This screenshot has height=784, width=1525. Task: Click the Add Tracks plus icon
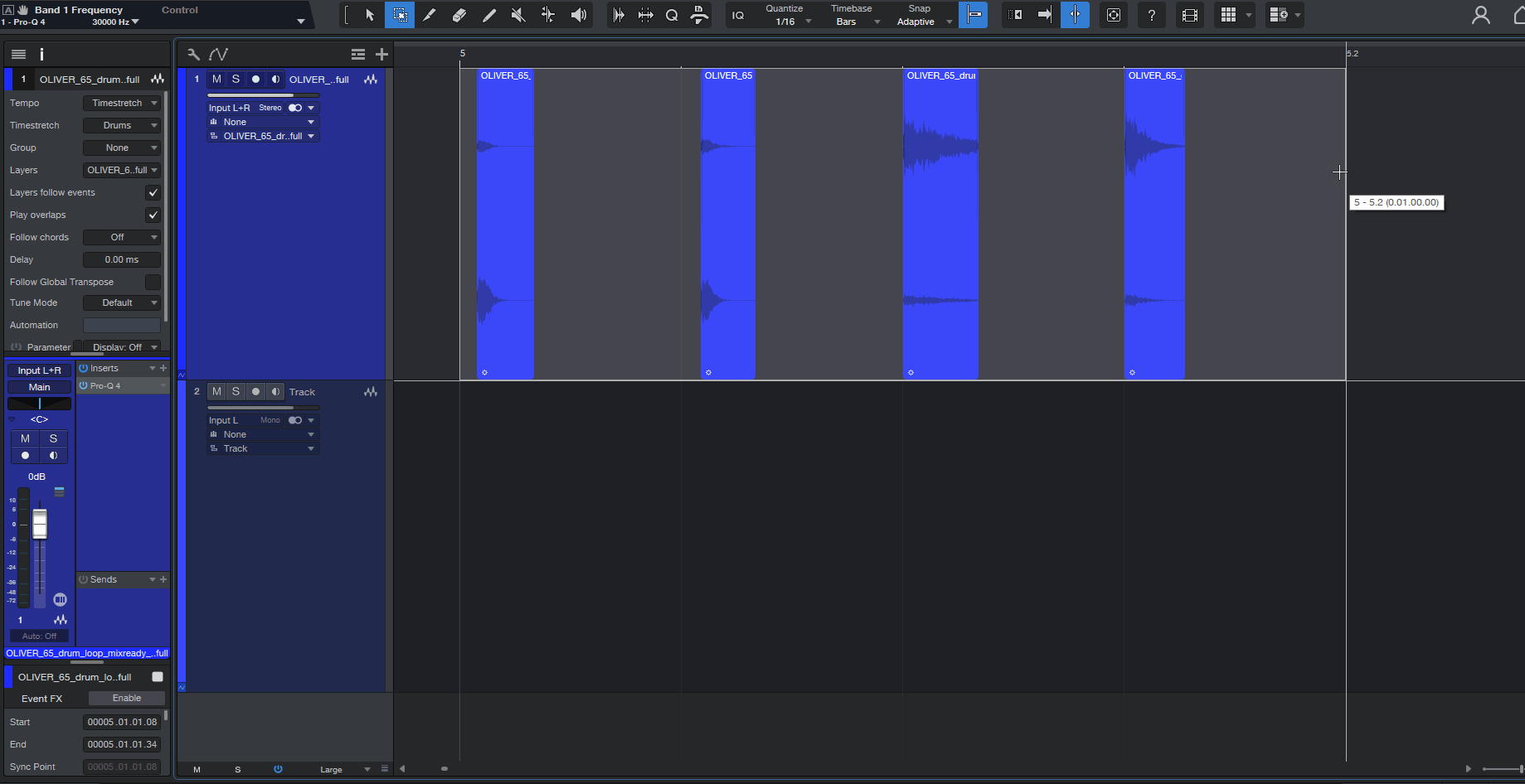(x=381, y=55)
